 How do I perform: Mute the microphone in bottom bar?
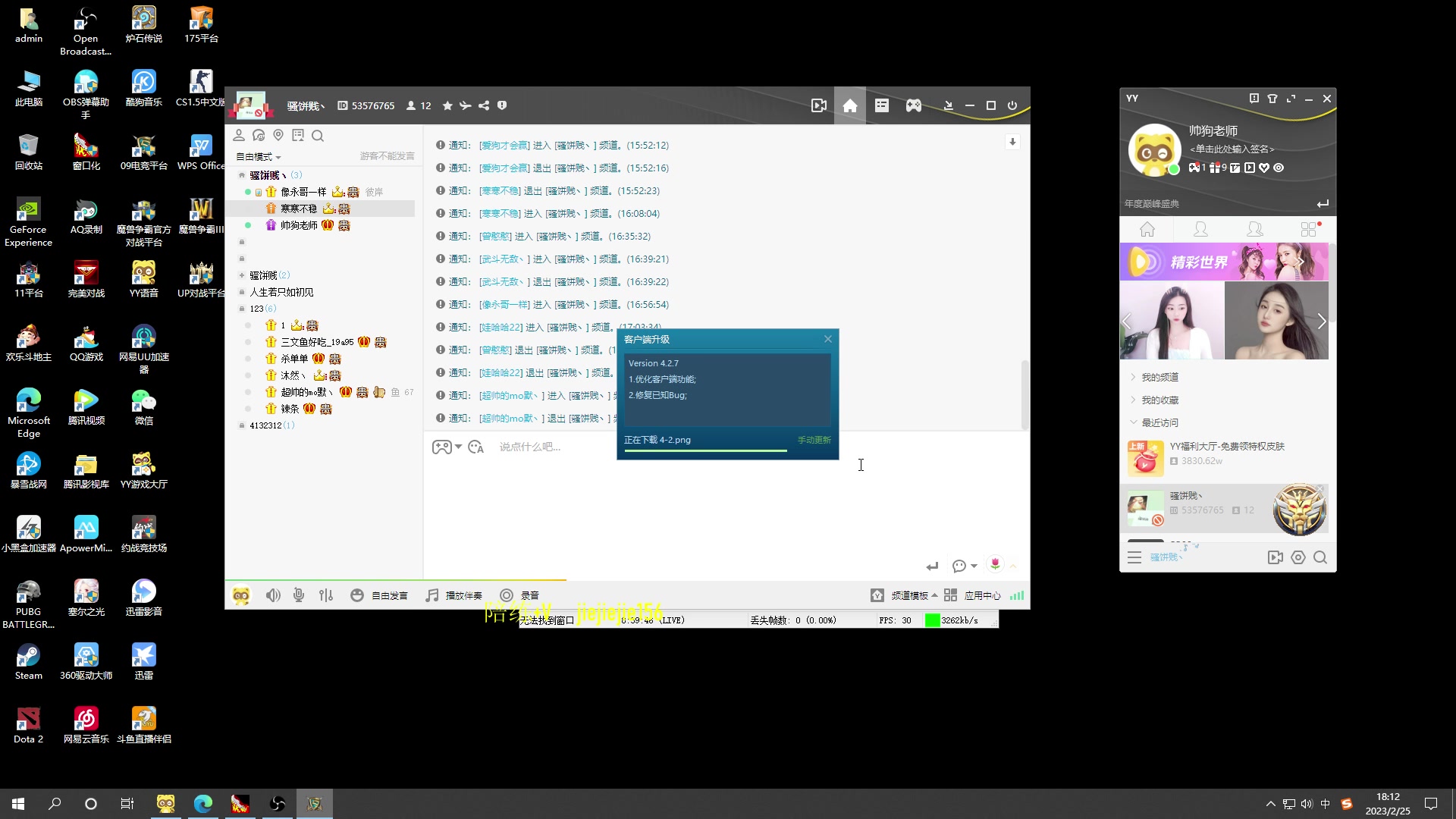[x=299, y=595]
